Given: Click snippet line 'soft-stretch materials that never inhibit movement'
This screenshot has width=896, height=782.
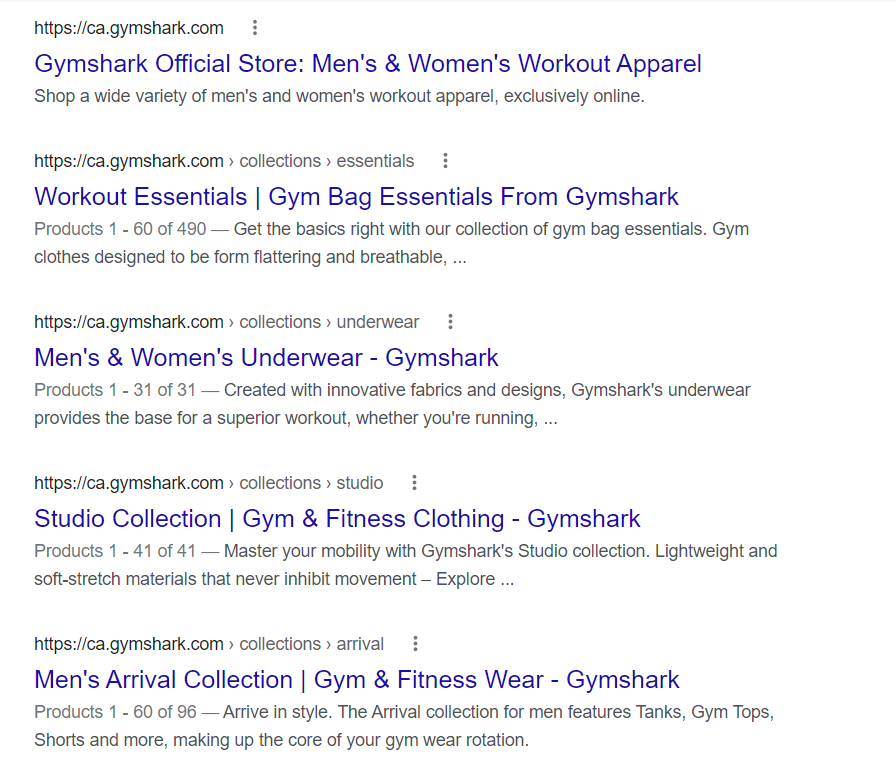Looking at the screenshot, I should (274, 579).
